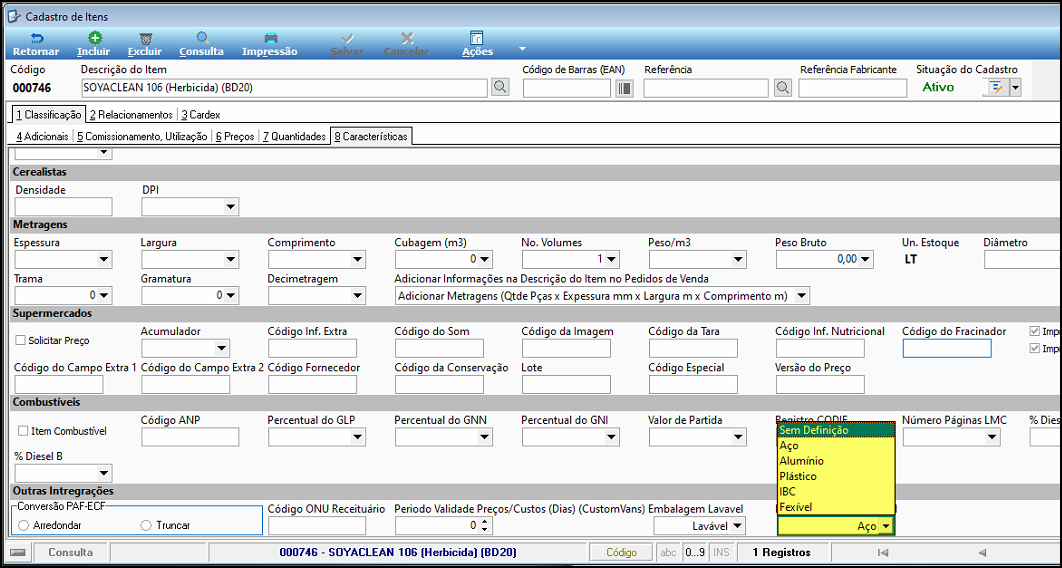Viewport: 1062px width, 568px height.
Task: Click the Retornar toolbar icon
Action: (x=36, y=39)
